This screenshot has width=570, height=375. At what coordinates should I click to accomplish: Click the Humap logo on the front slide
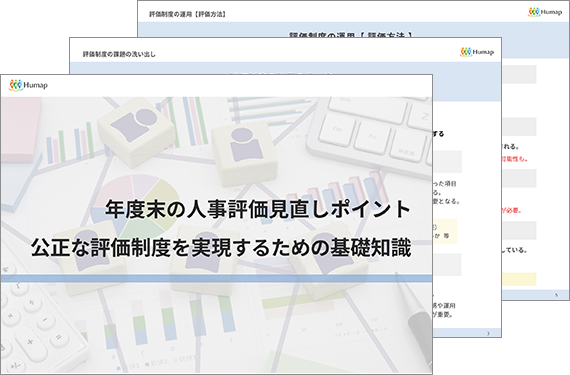[x=28, y=85]
